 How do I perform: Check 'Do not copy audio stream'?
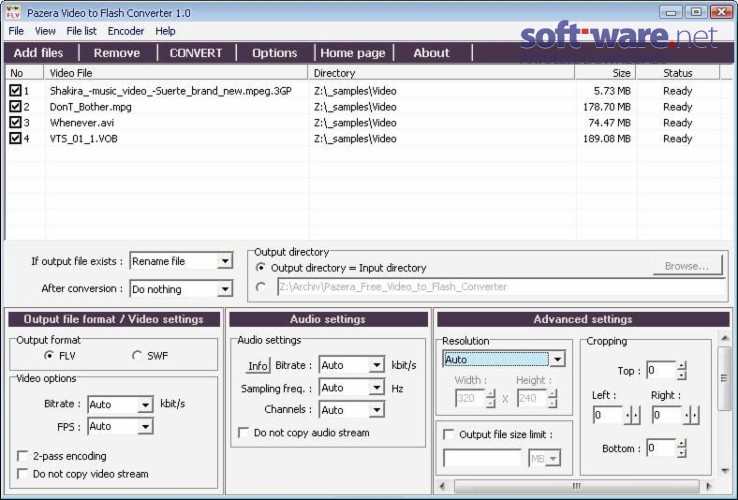tap(244, 433)
